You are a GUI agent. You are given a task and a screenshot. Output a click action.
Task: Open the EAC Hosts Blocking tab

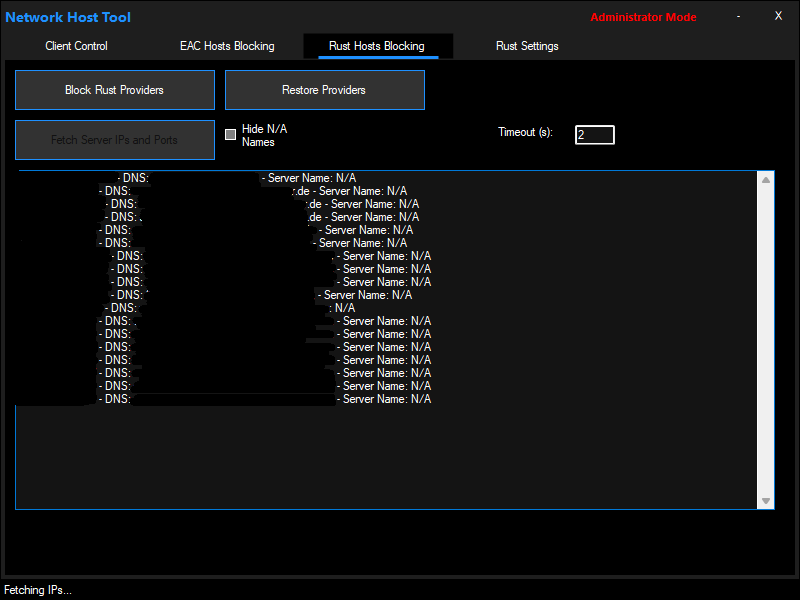click(227, 46)
